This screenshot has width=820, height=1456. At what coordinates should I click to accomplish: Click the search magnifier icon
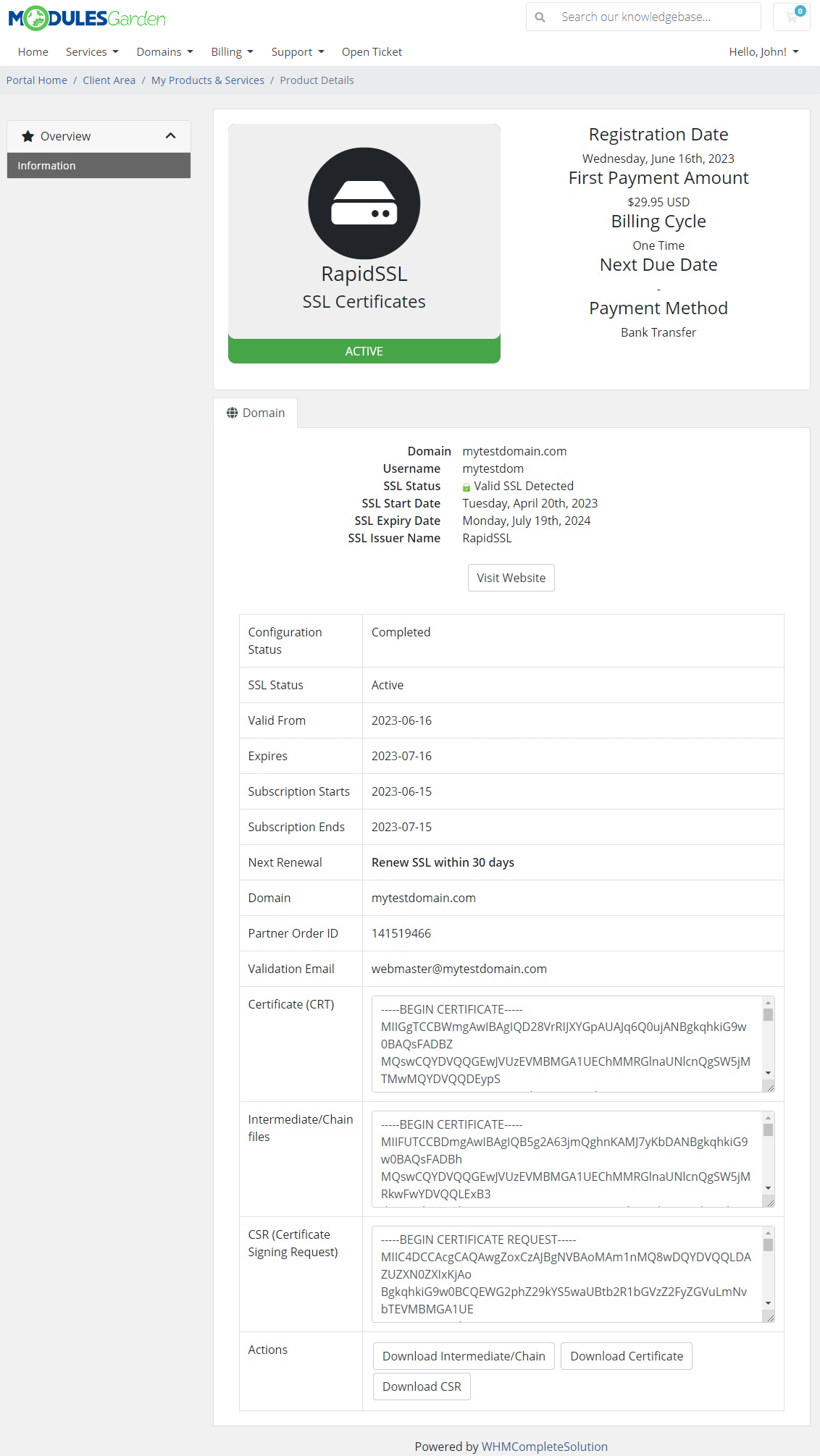pyautogui.click(x=540, y=17)
